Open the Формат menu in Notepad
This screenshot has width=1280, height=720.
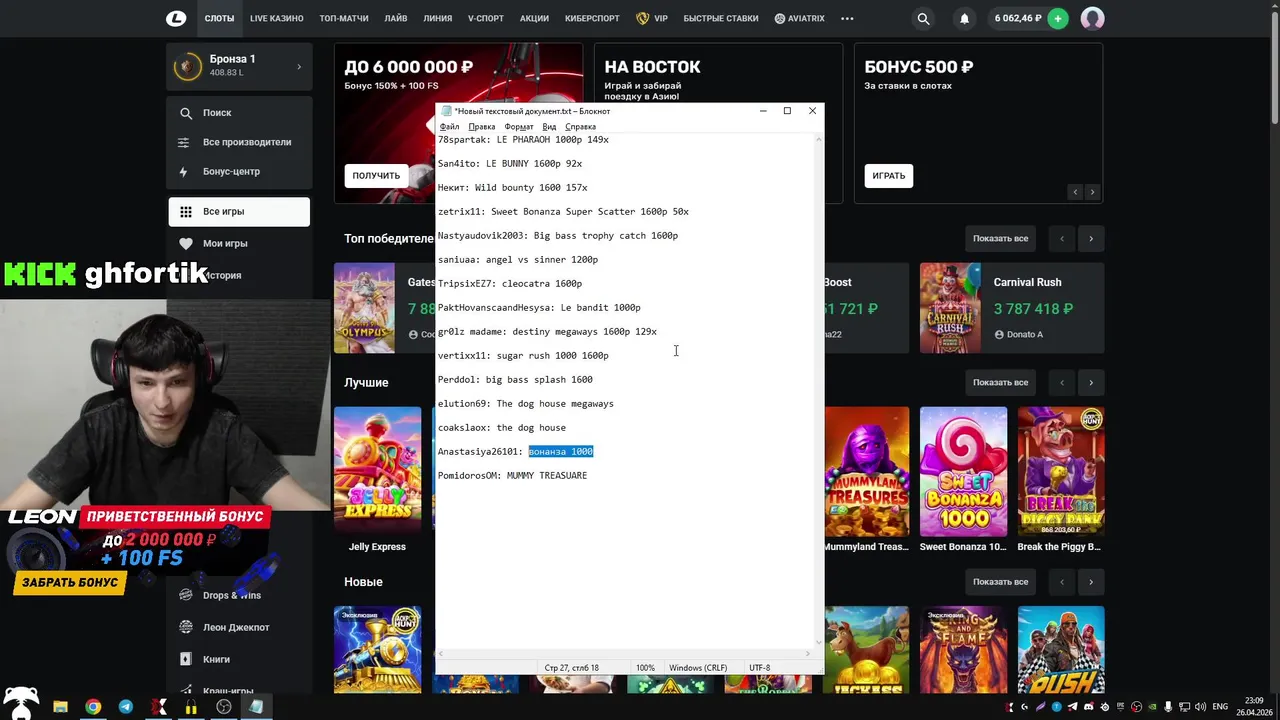[x=519, y=127]
